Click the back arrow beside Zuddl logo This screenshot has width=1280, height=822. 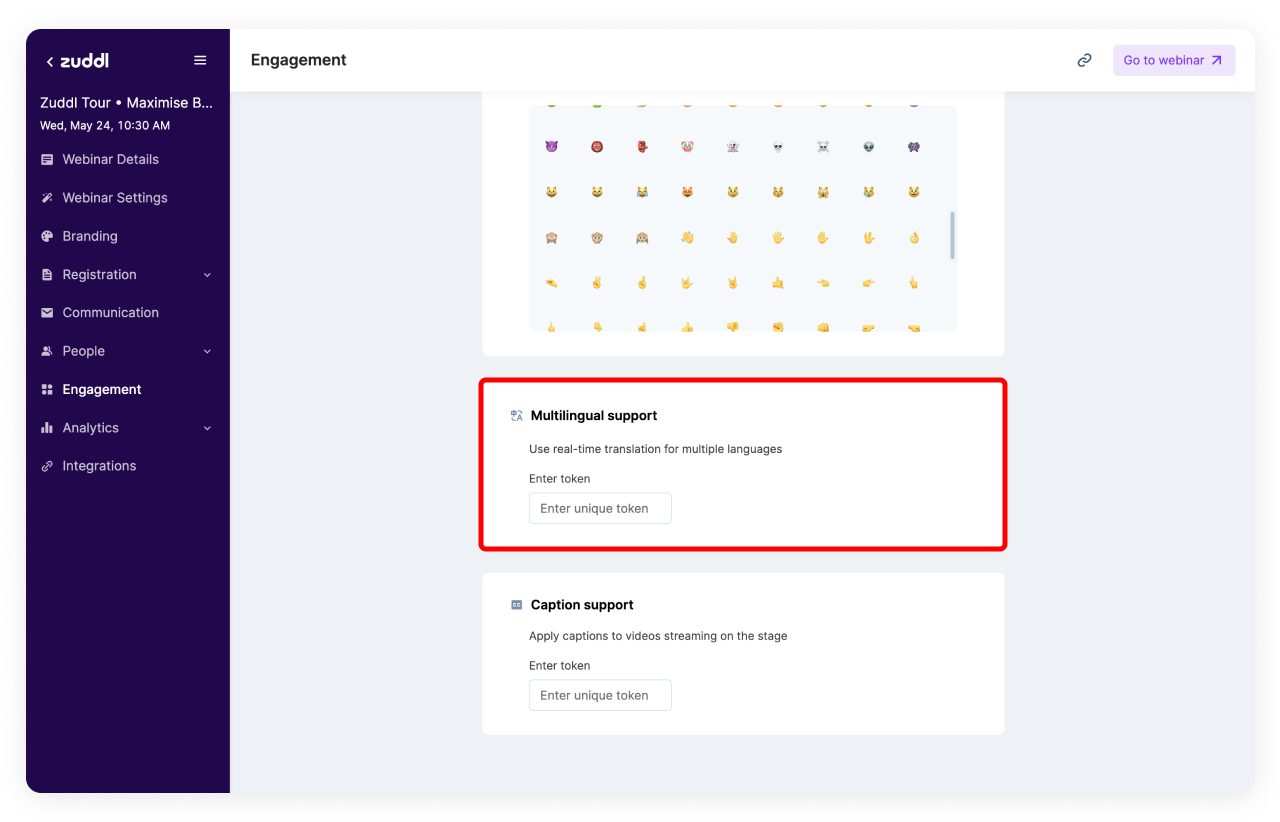tap(50, 62)
